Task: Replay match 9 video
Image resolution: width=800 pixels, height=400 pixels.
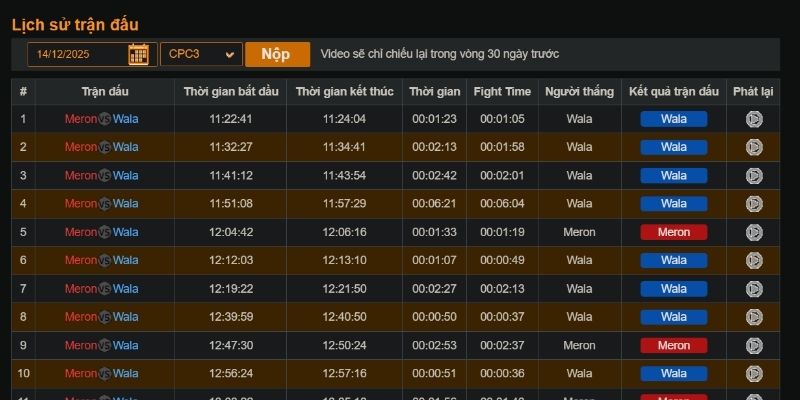Action: coord(754,345)
